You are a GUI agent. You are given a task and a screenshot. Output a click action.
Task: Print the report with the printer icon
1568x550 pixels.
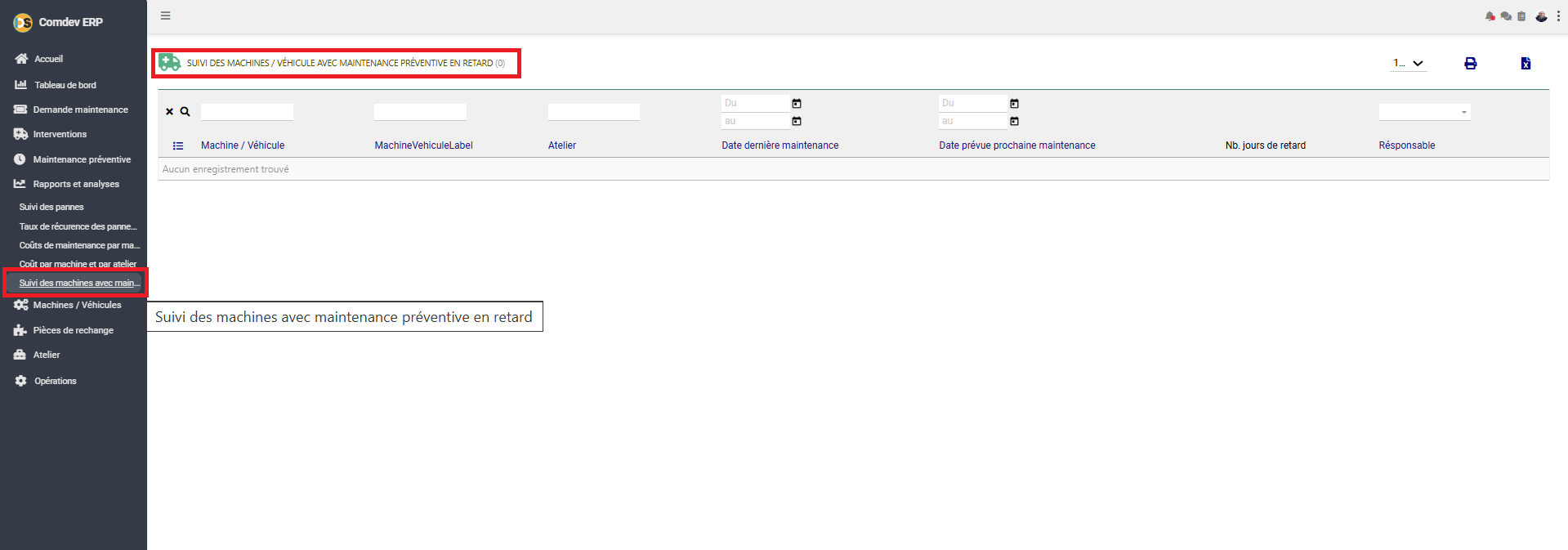(1470, 63)
